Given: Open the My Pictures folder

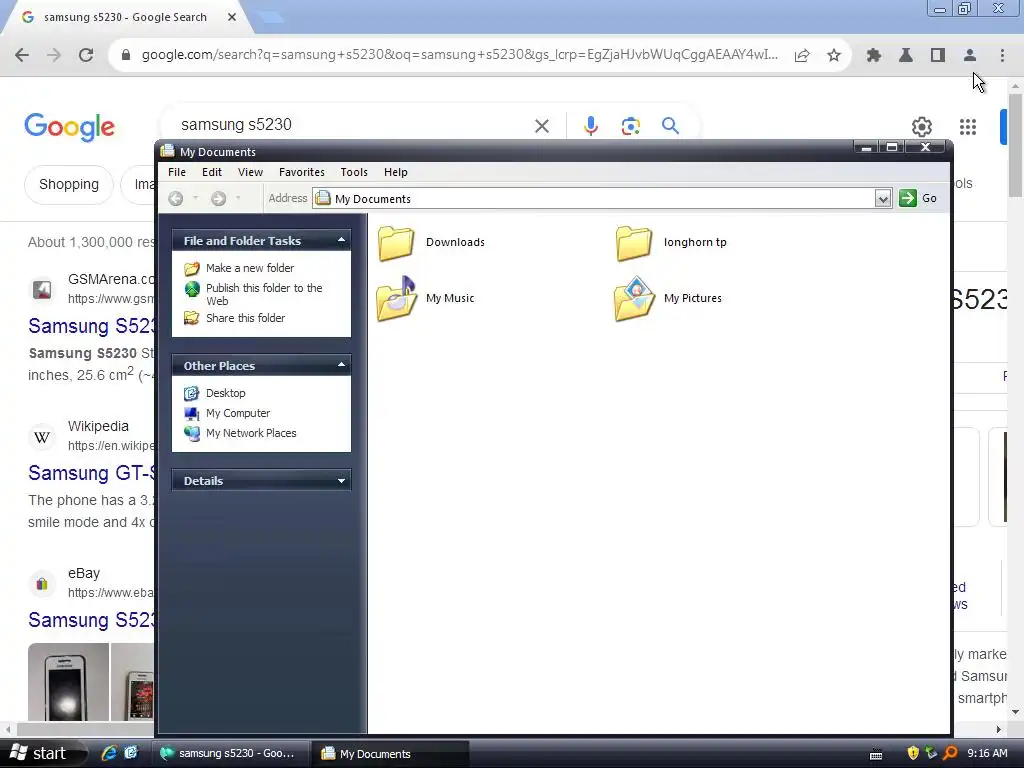Looking at the screenshot, I should coord(668,298).
